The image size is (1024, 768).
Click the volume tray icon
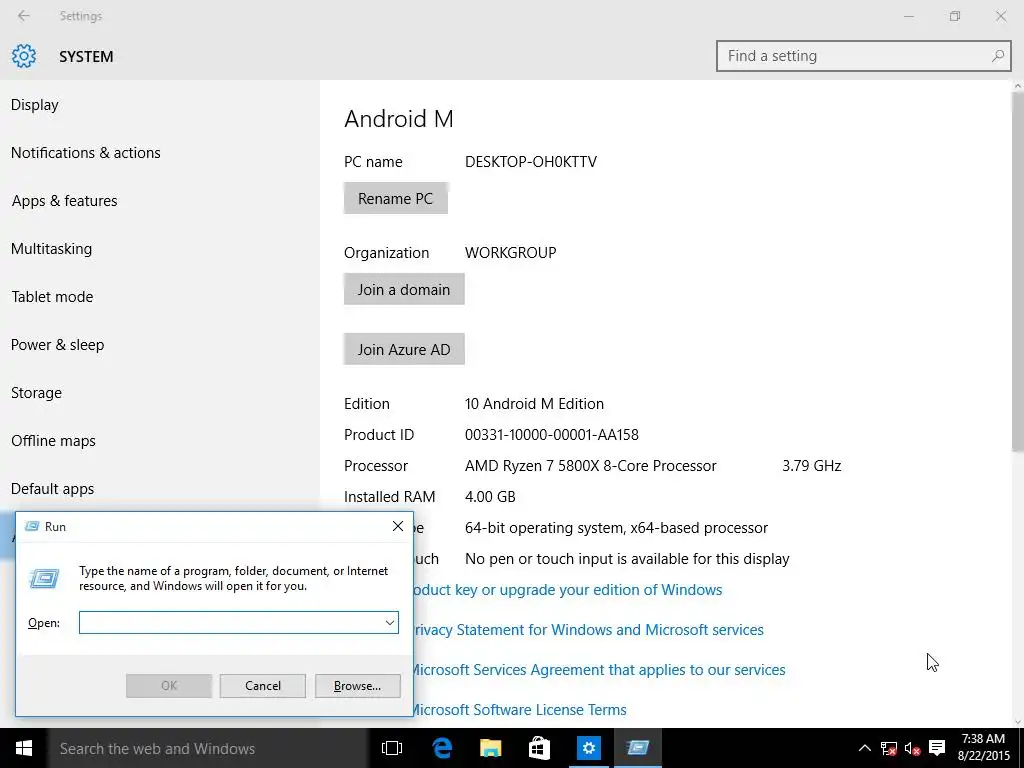(912, 748)
